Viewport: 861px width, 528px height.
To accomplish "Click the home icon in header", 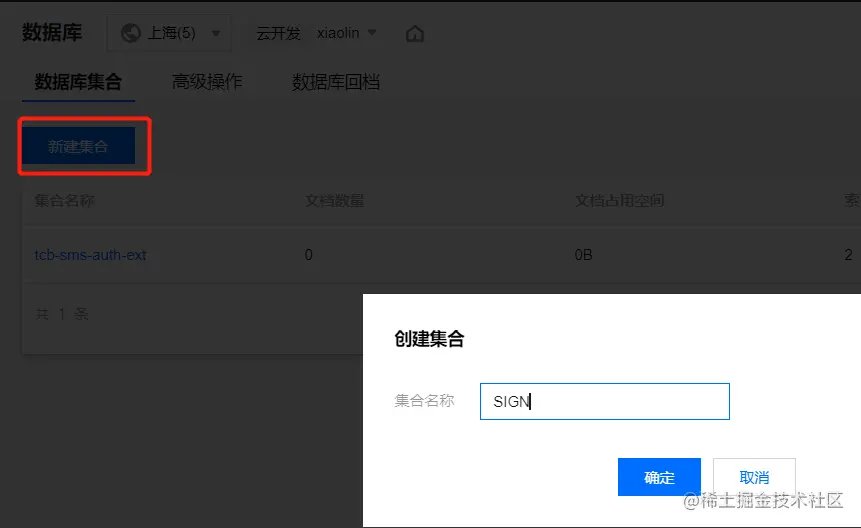I will [x=415, y=34].
